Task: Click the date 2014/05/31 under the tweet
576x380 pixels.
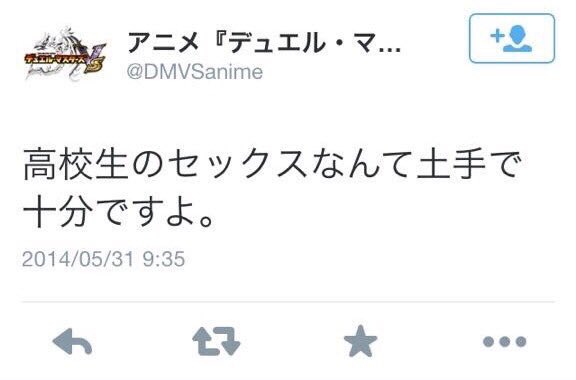Action: [78, 259]
